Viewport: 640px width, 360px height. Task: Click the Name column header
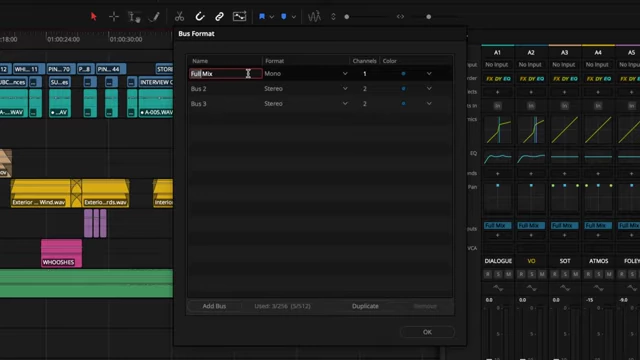200,61
